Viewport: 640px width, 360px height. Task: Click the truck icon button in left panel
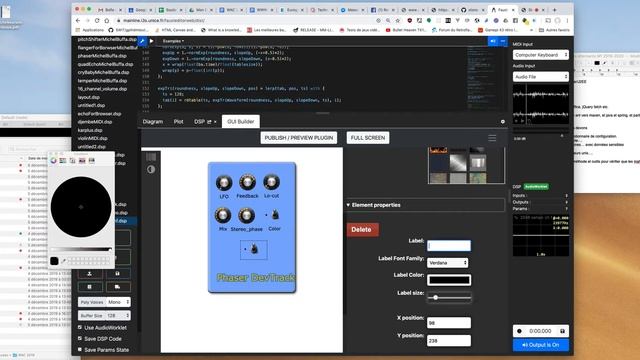point(118,287)
